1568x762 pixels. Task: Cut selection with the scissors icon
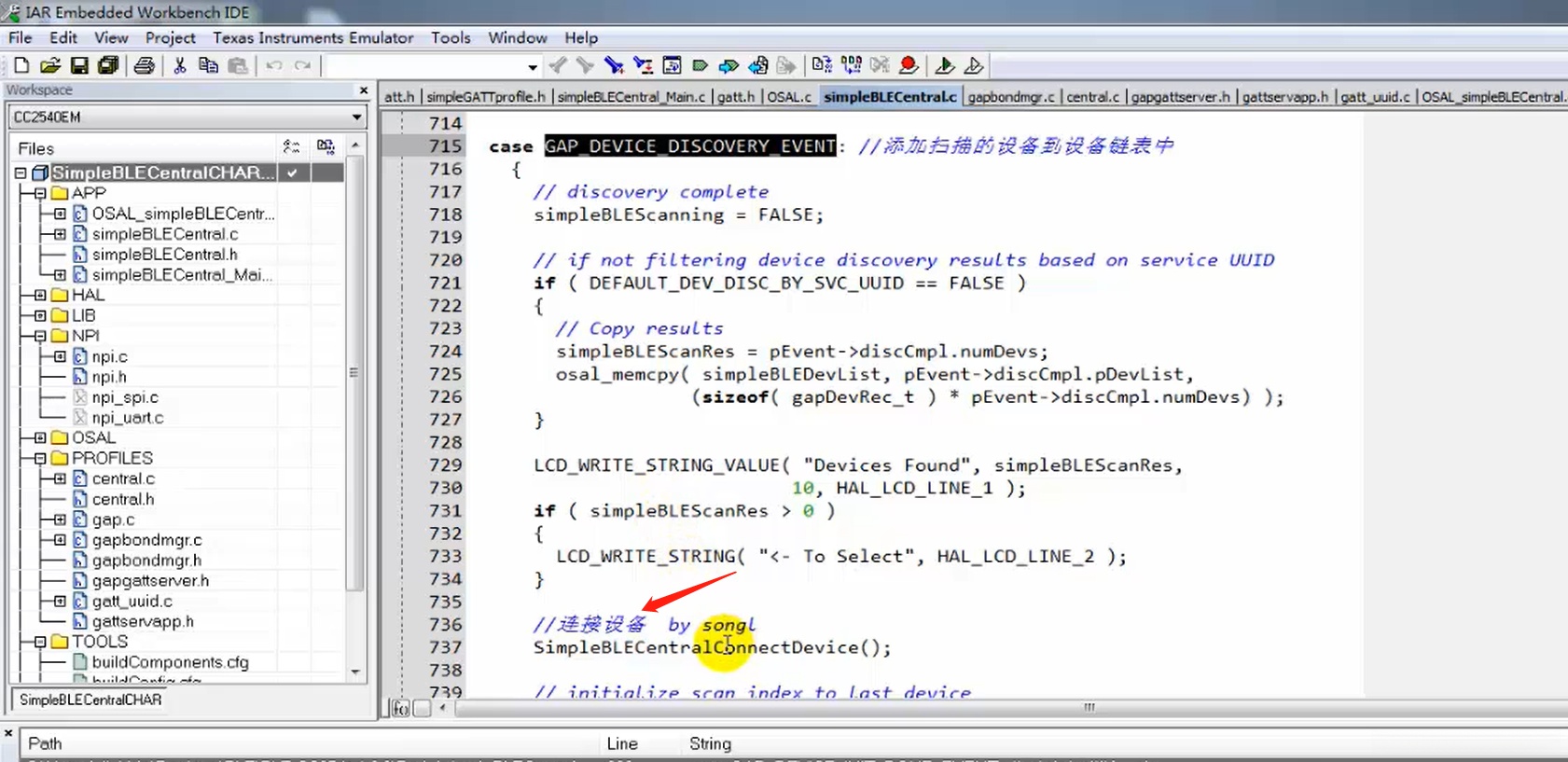180,65
